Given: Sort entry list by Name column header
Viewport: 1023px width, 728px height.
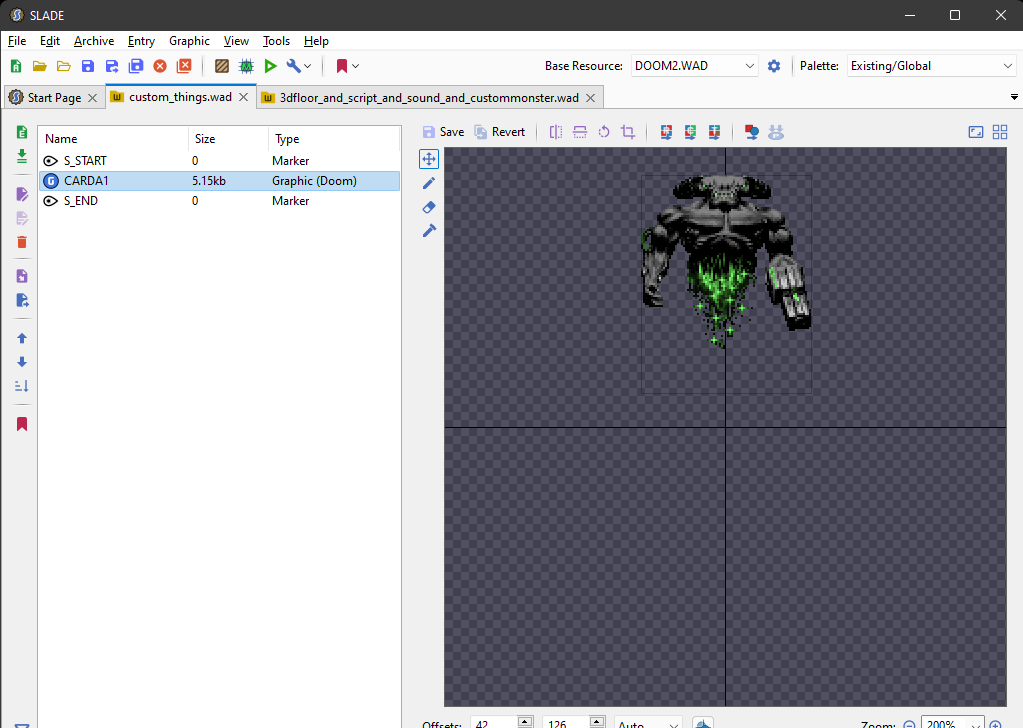Looking at the screenshot, I should 113,139.
